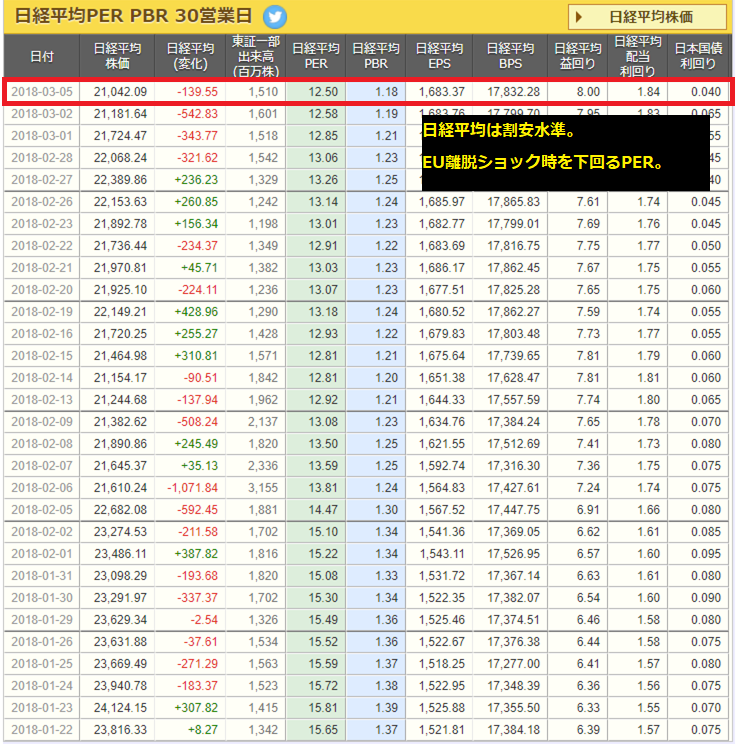Select date cell 2018-02-13
This screenshot has width=736, height=744.
tap(42, 400)
